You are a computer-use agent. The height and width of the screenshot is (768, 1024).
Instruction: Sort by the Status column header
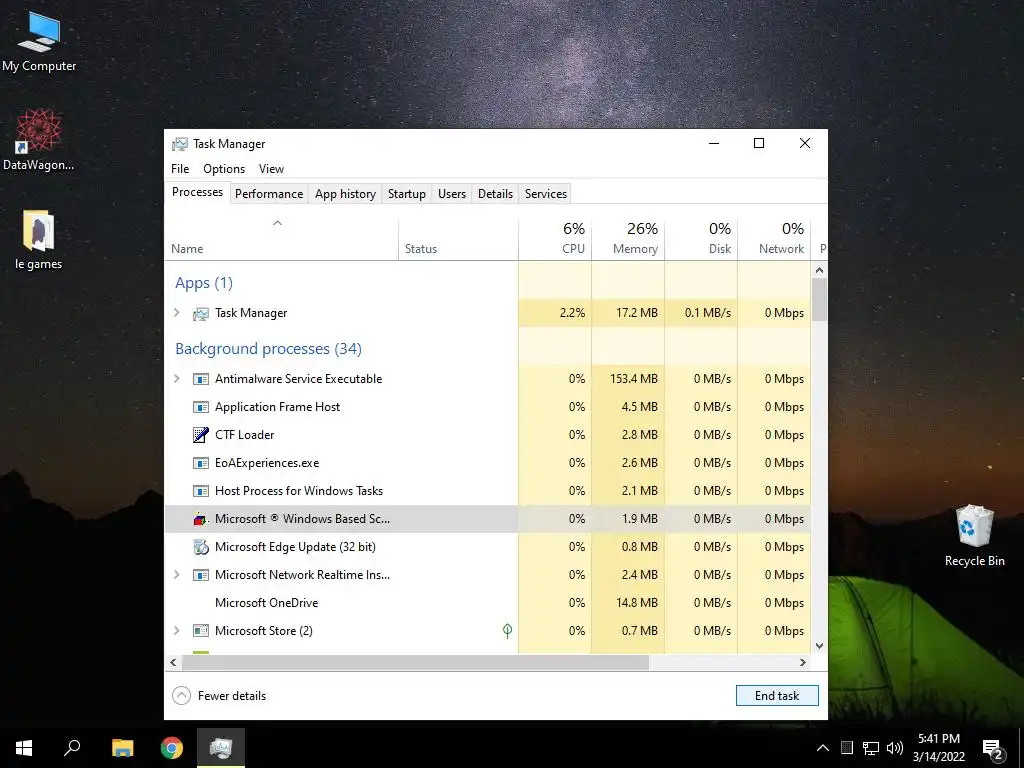(x=458, y=240)
